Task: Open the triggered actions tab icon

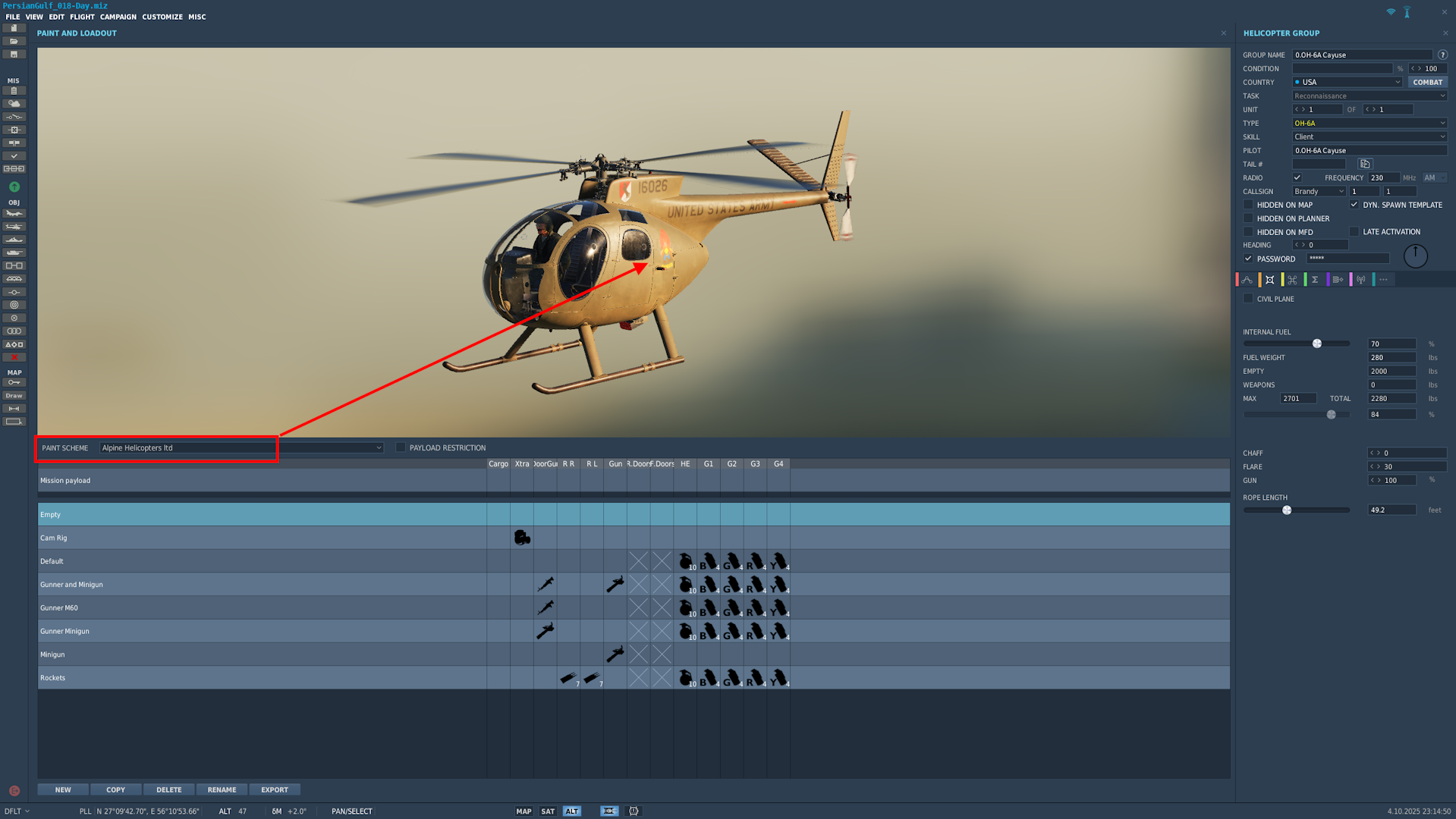Action: [1293, 280]
